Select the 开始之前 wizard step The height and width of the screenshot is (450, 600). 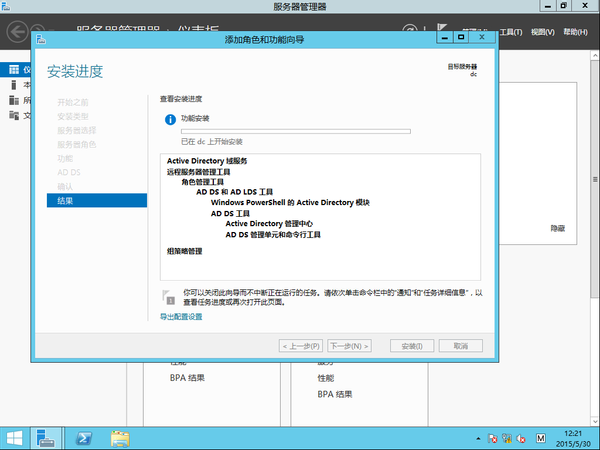point(73,102)
